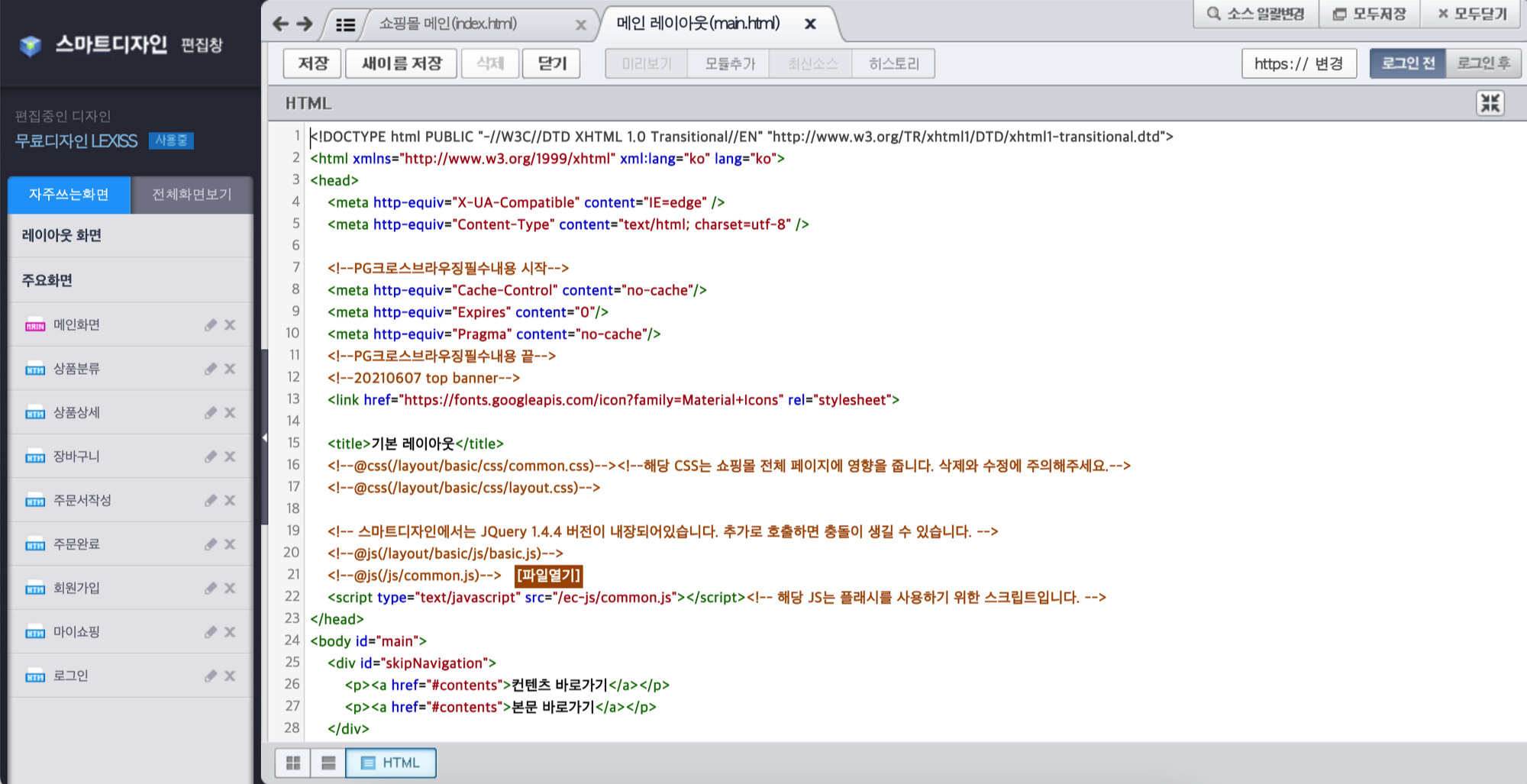Switch to the 자주쓰는화면 tab
The width and height of the screenshot is (1527, 784).
[x=69, y=195]
